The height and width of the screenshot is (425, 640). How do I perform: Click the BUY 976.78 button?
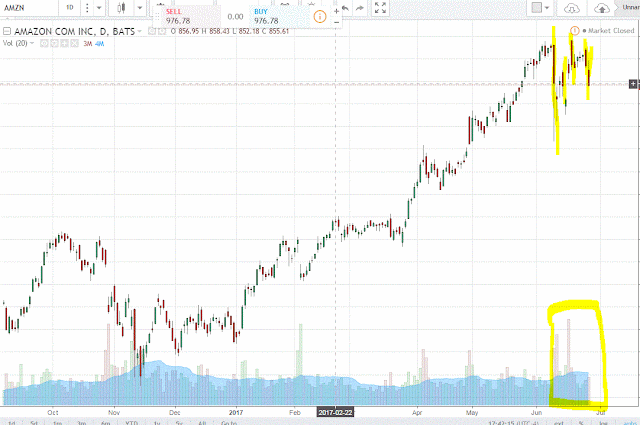click(280, 16)
